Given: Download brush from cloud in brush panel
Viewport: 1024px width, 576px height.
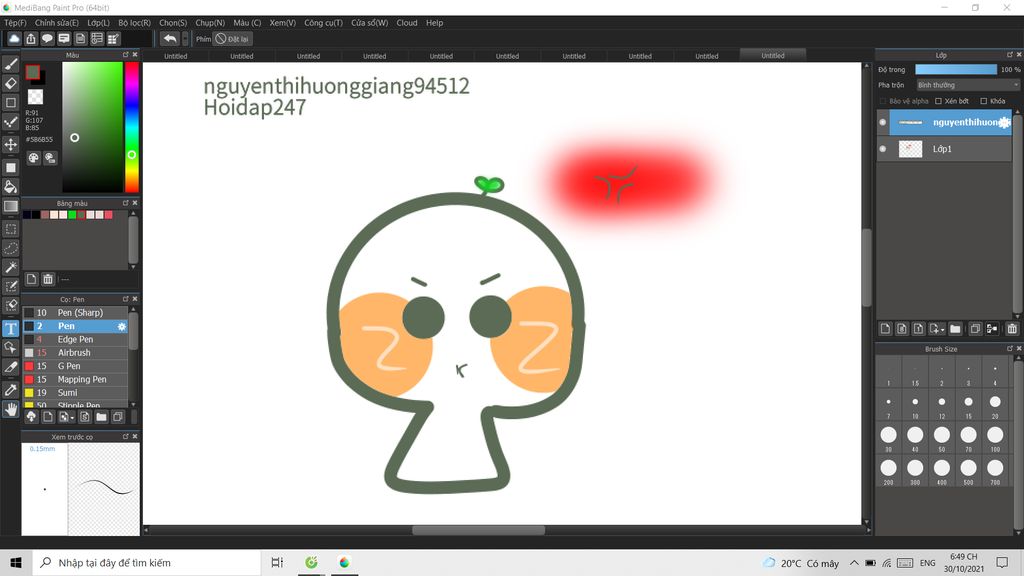Looking at the screenshot, I should point(31,417).
